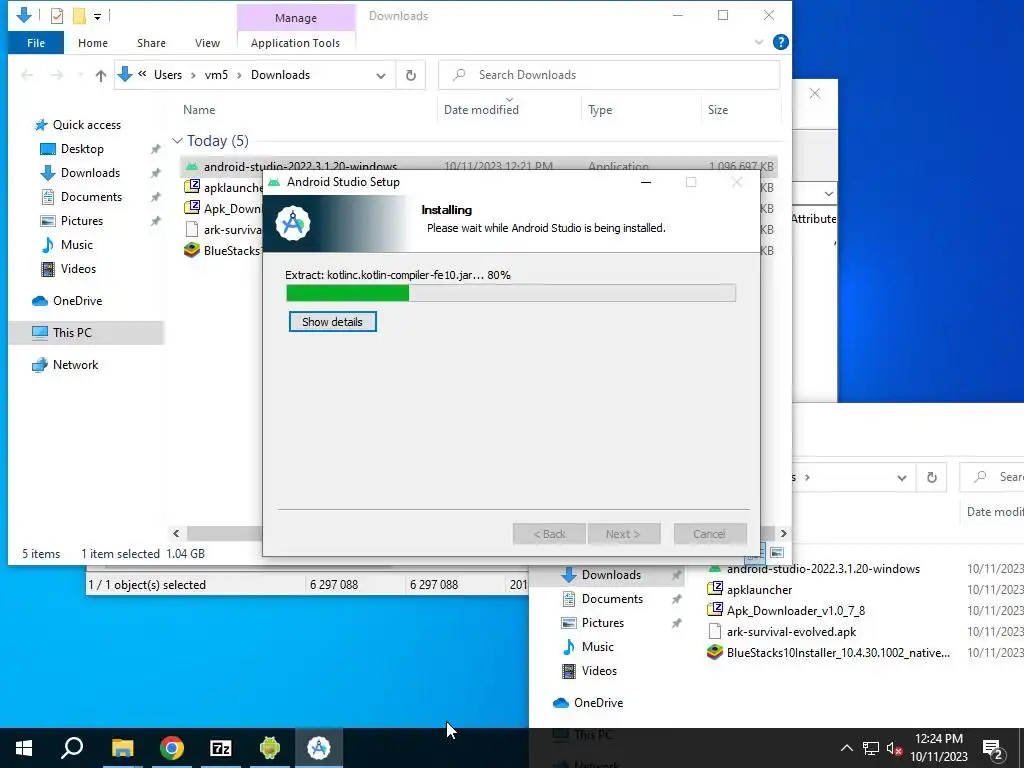Select BlueStacks10Installer in background Explorer
This screenshot has width=1024, height=768.
click(838, 652)
